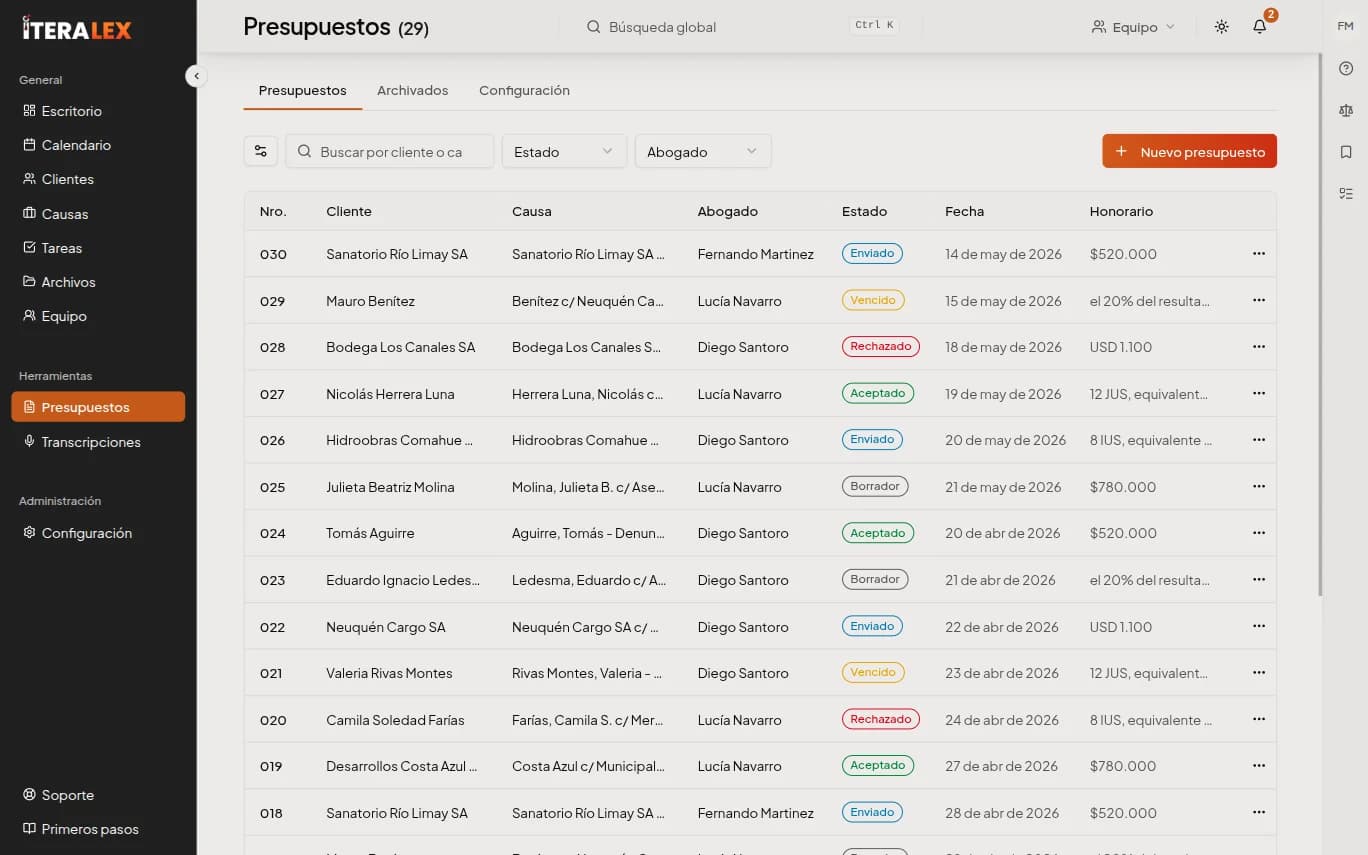The width and height of the screenshot is (1368, 855).
Task: Click the Rechazado badge on row 028
Action: [881, 346]
